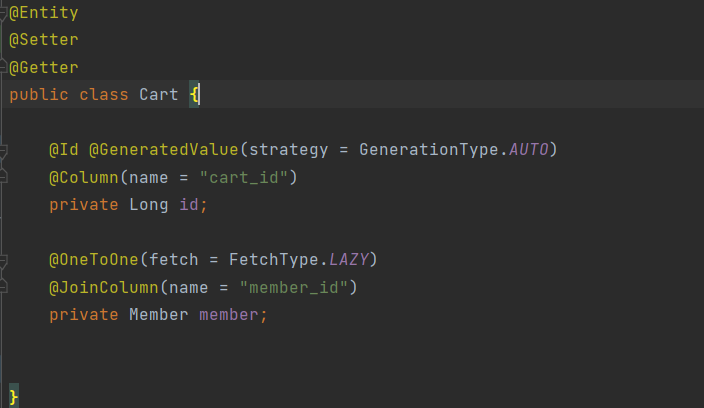Select the AUTO constant
The width and height of the screenshot is (704, 408).
[528, 149]
